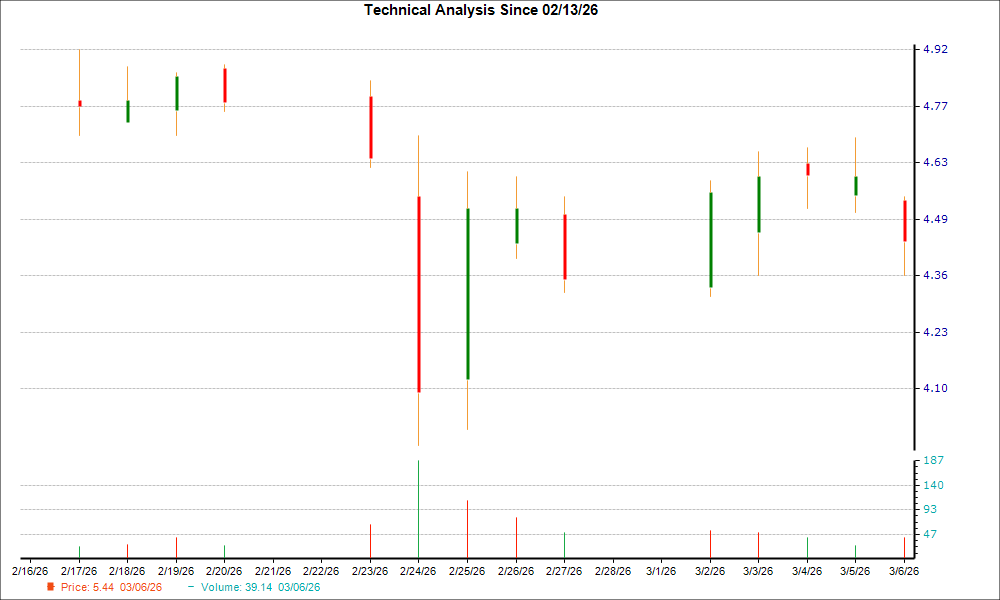The image size is (1000, 600).
Task: Click the 2/28/26 date label on x-axis
Action: click(612, 571)
